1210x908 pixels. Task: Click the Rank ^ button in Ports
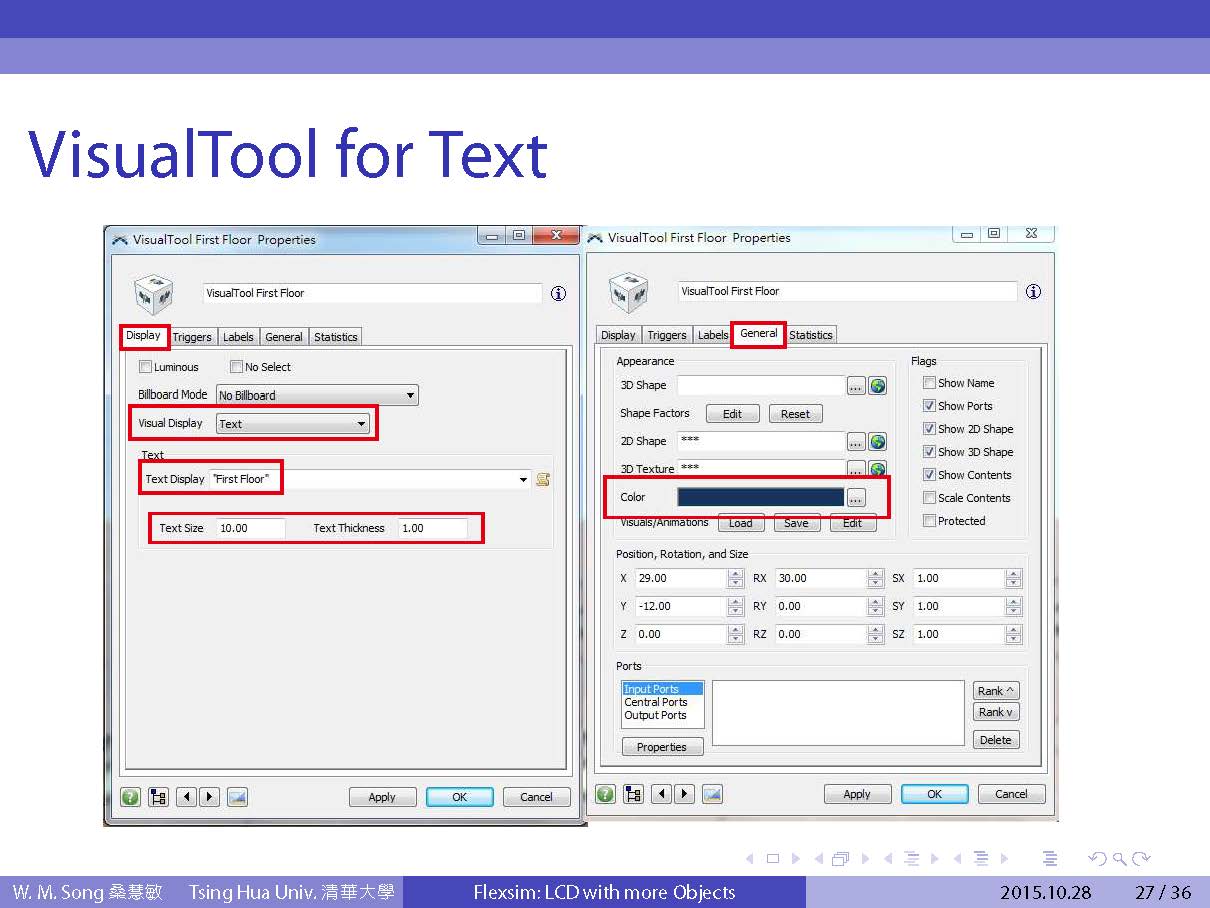(996, 691)
